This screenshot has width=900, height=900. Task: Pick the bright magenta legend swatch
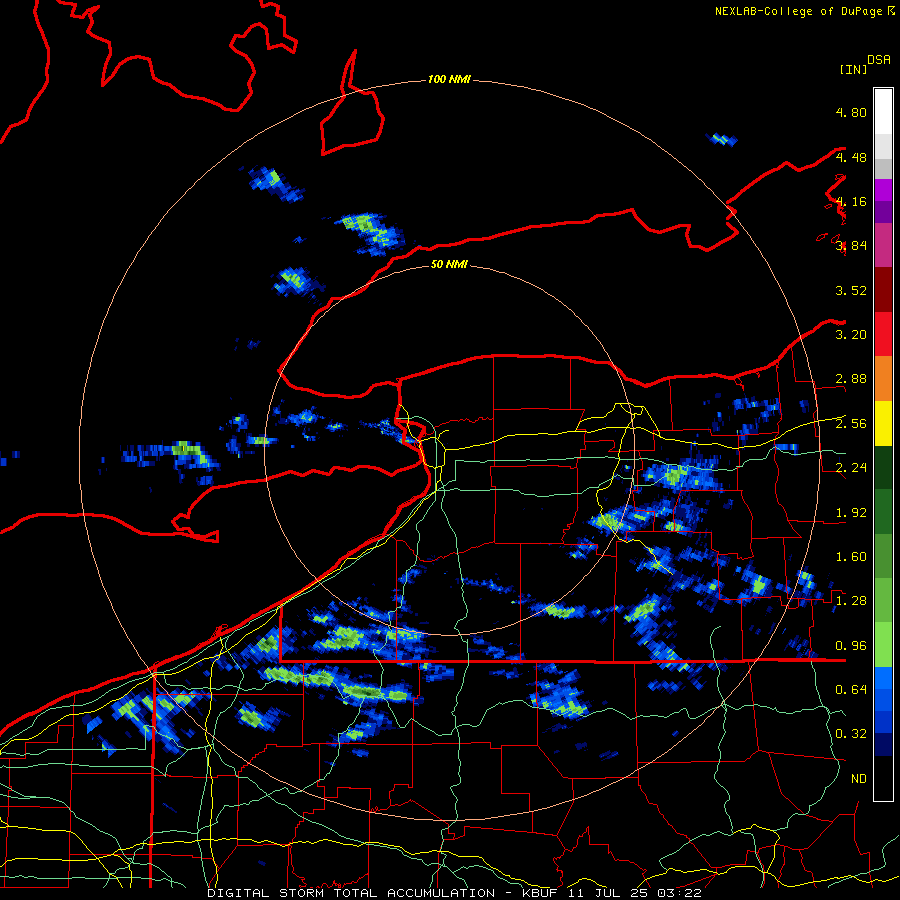click(883, 189)
